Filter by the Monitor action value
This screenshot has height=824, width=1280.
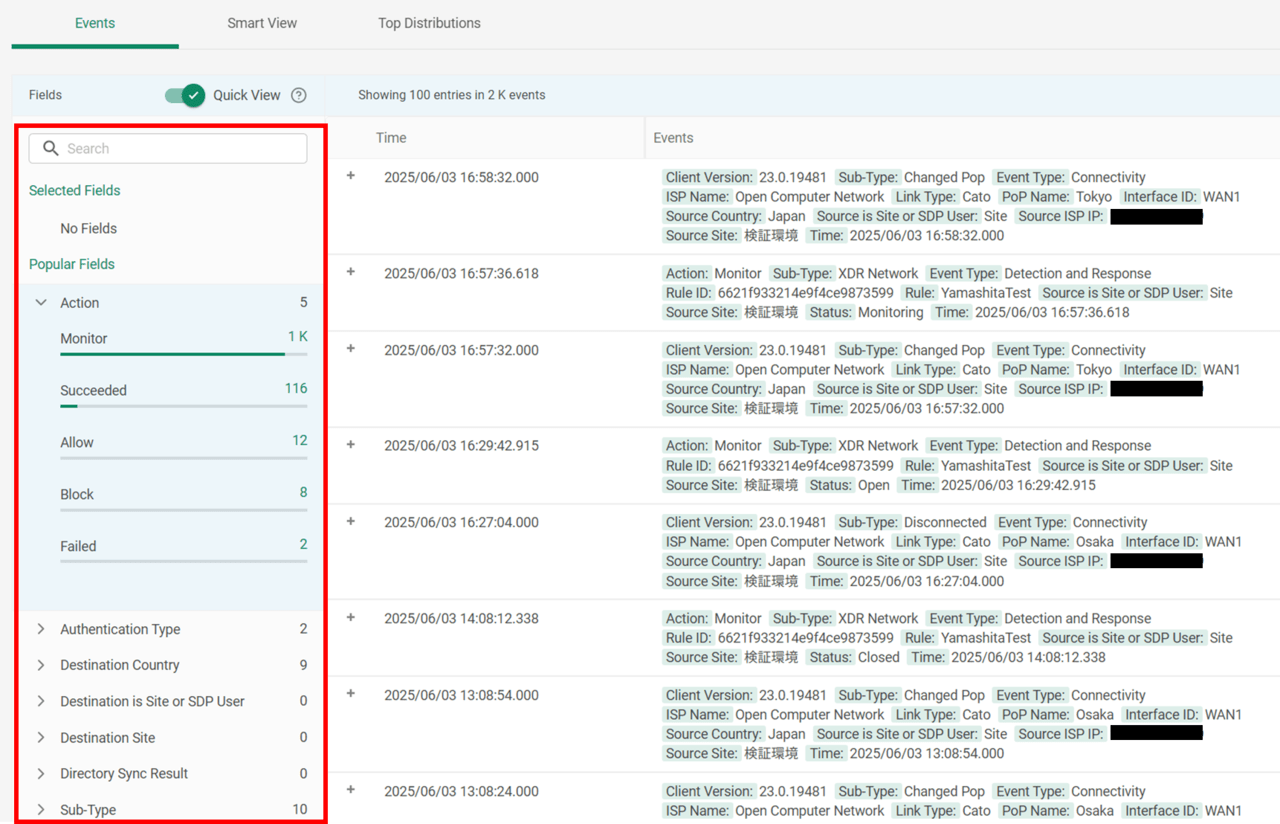[x=84, y=339]
